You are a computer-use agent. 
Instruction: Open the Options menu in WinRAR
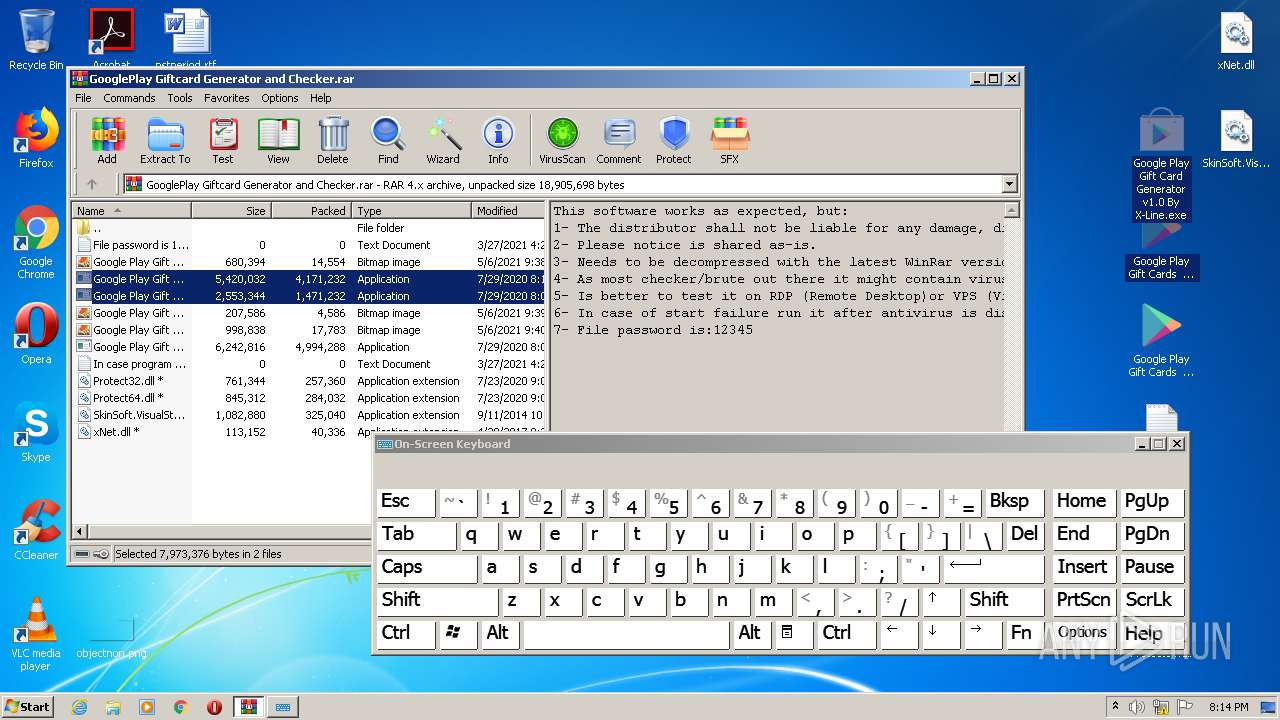point(280,98)
